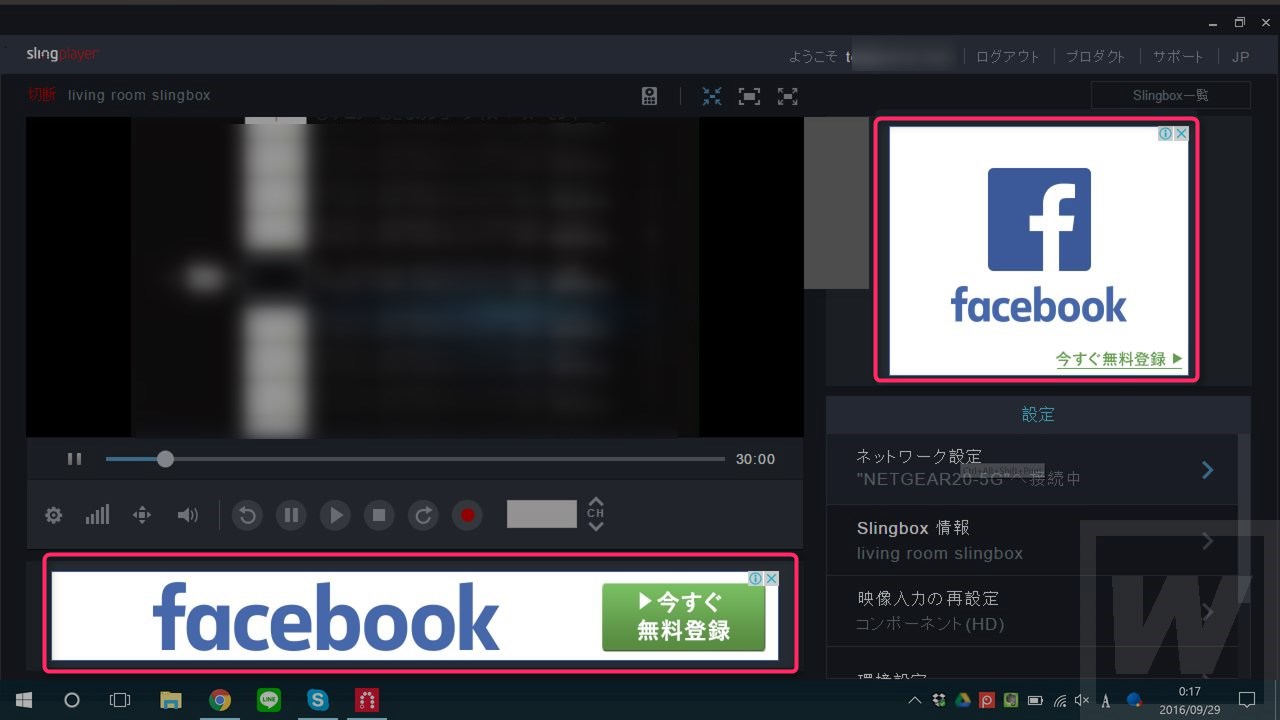Viewport: 1280px width, 720px height.
Task: Open the remote control icon
Action: [650, 96]
